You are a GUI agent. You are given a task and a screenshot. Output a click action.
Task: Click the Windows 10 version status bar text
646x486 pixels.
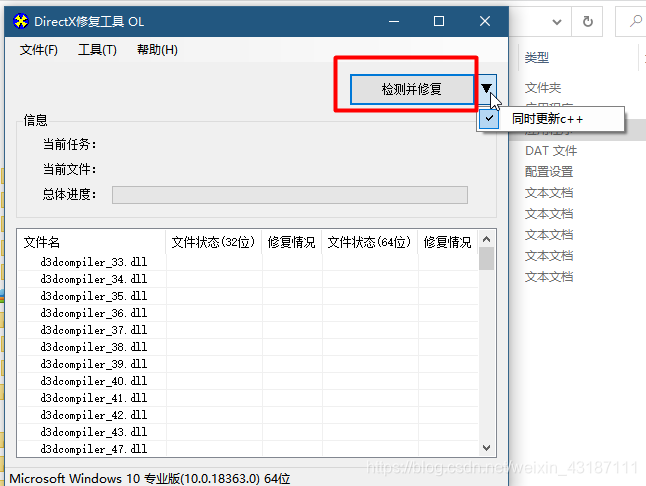pyautogui.click(x=150, y=479)
